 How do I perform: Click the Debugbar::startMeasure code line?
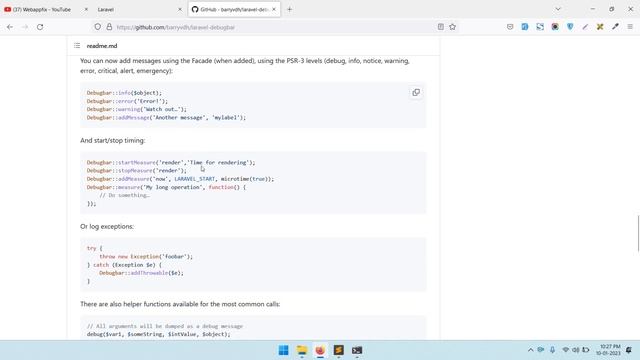pos(171,162)
